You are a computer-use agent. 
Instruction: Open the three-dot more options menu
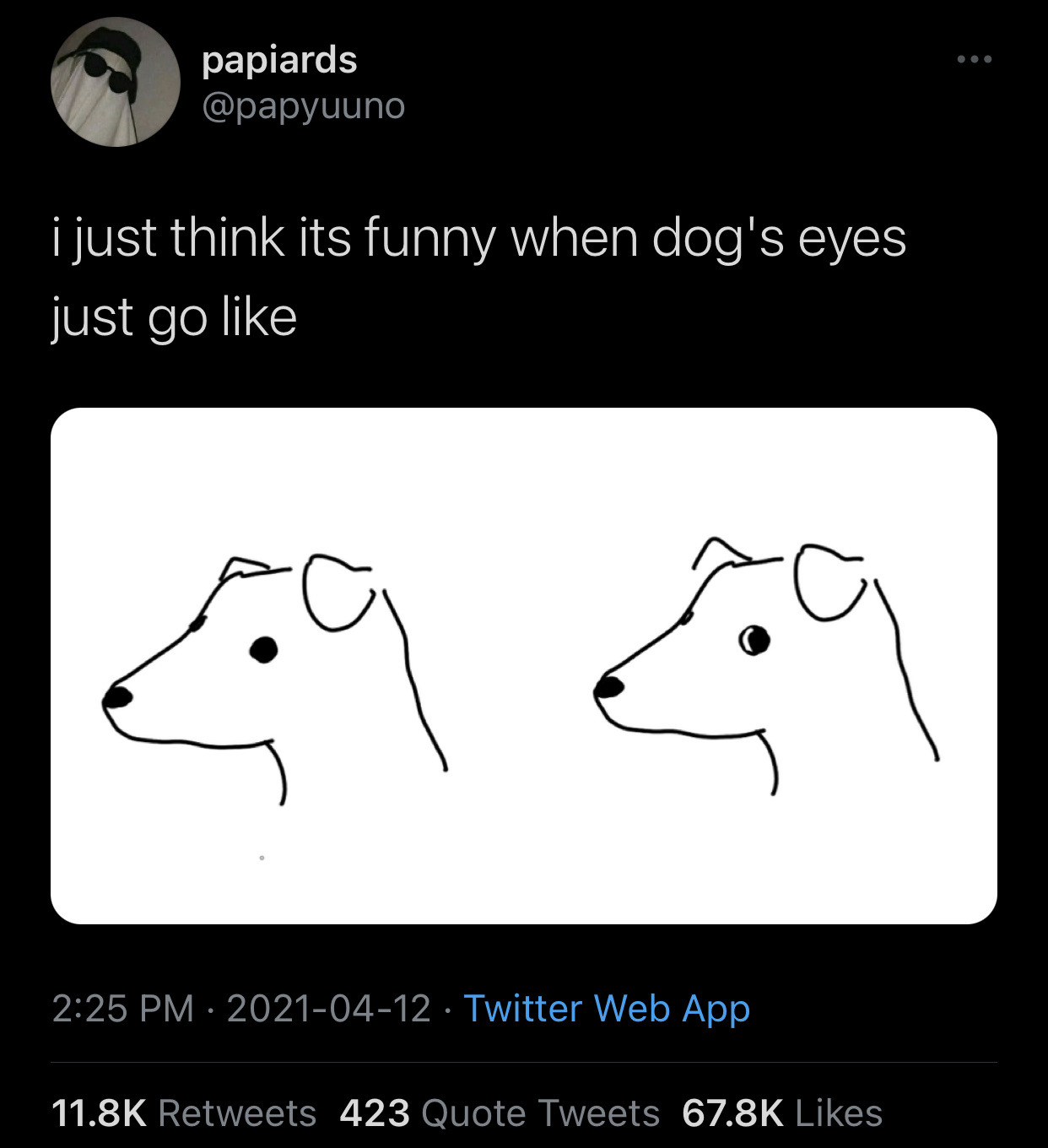[974, 59]
